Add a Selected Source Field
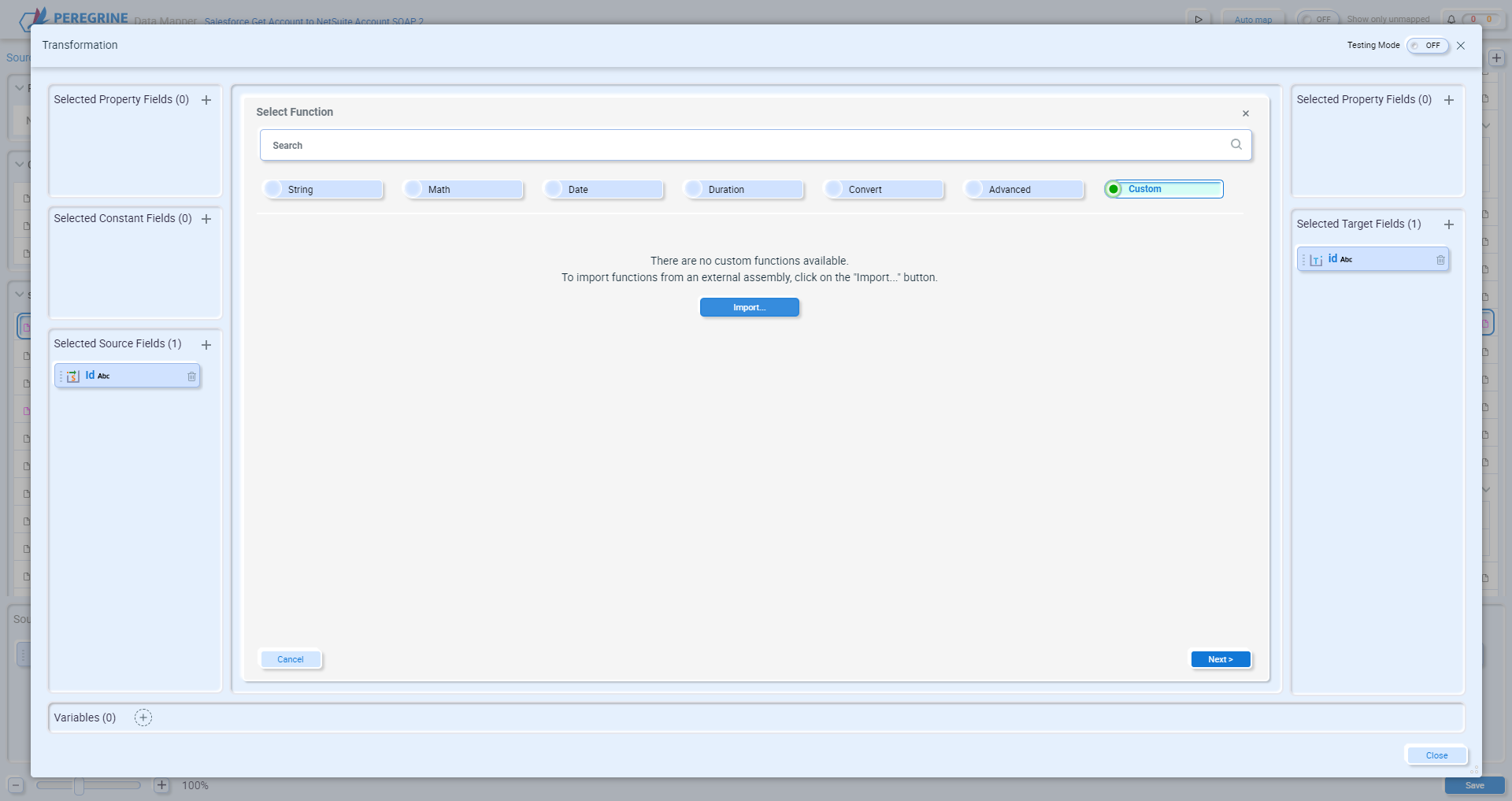The height and width of the screenshot is (801, 1512). [206, 345]
